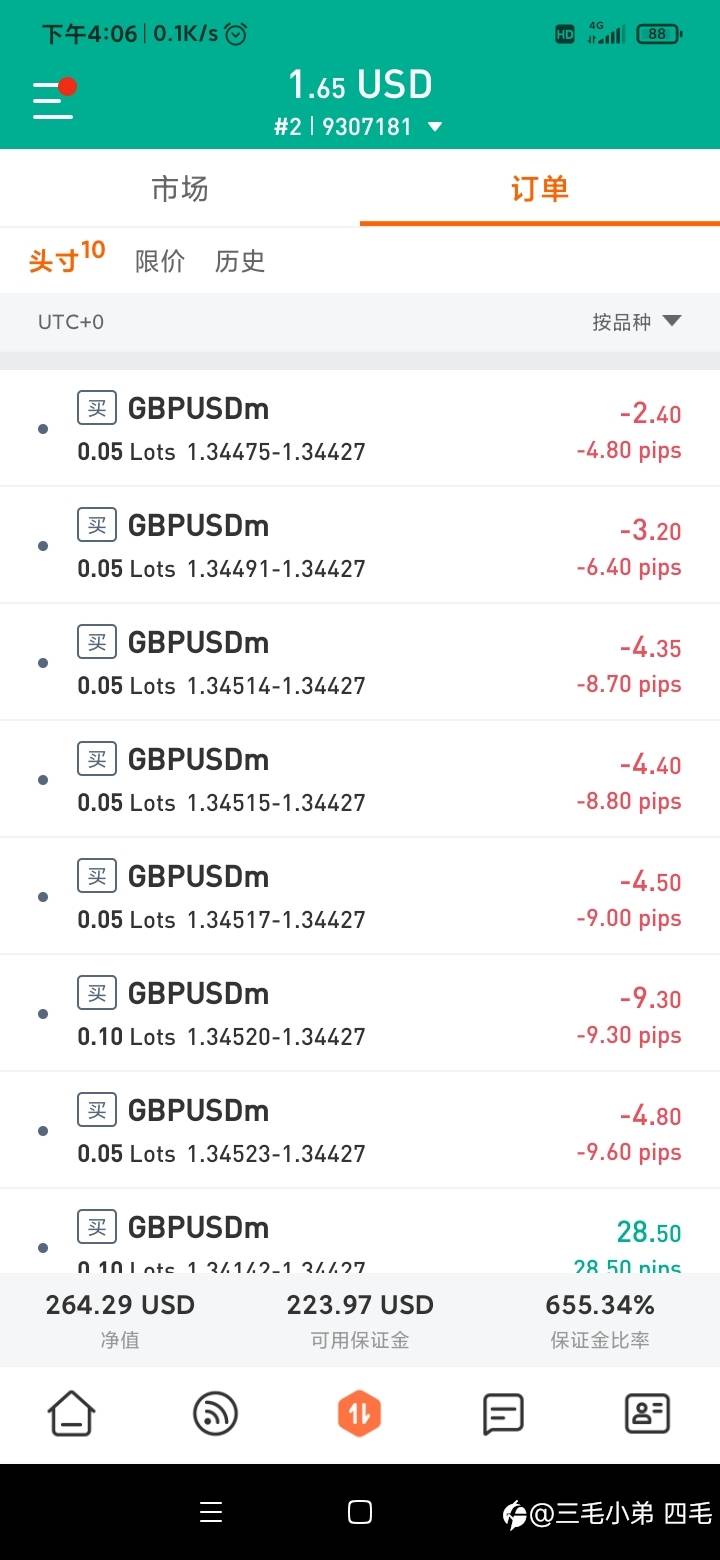Open the hamburger side menu
The height and width of the screenshot is (1560, 720).
[53, 100]
